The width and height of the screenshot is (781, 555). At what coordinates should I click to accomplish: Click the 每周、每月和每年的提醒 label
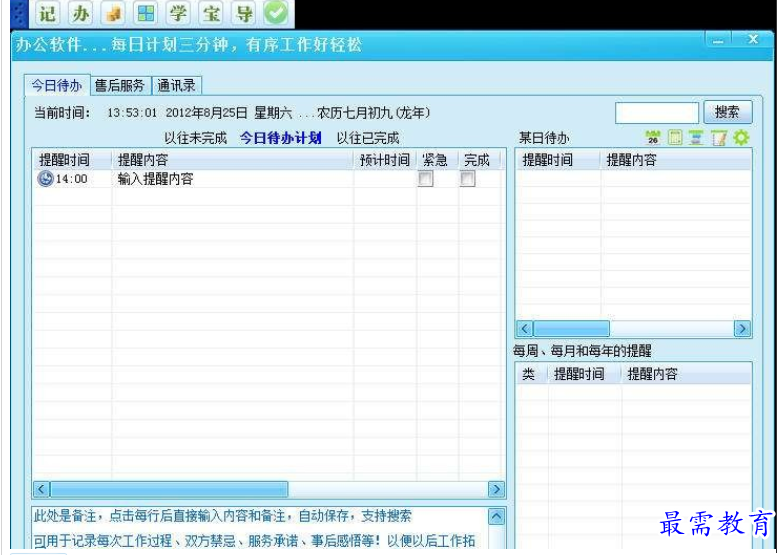(x=582, y=351)
